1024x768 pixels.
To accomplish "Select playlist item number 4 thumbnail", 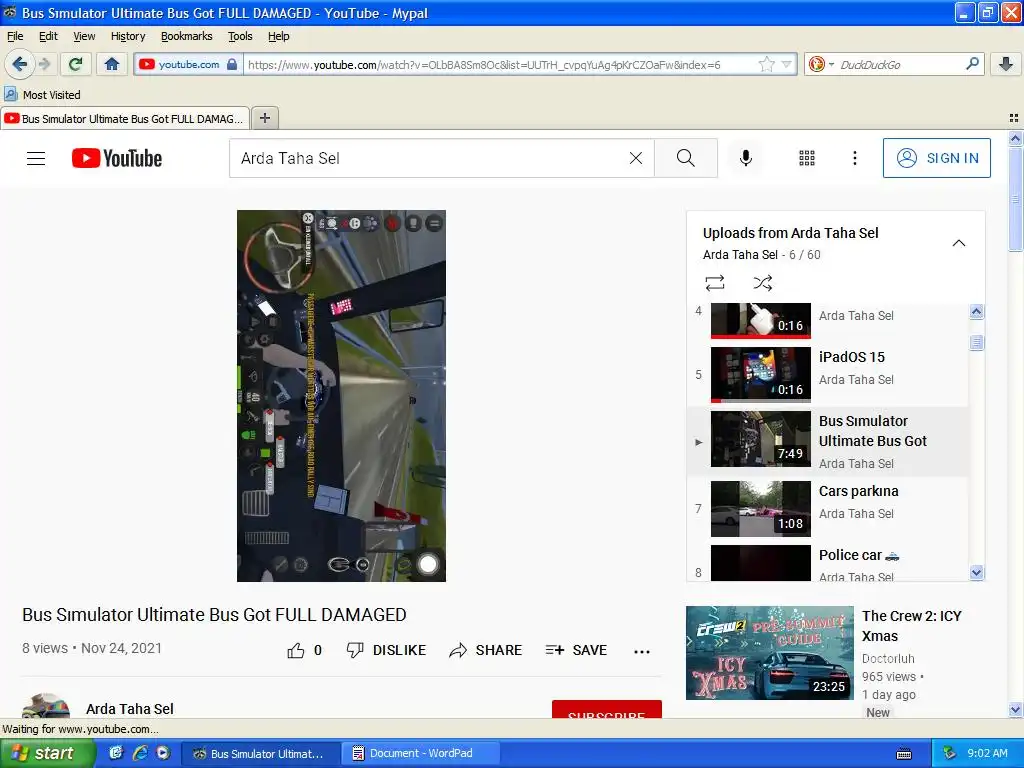I will tap(760, 320).
